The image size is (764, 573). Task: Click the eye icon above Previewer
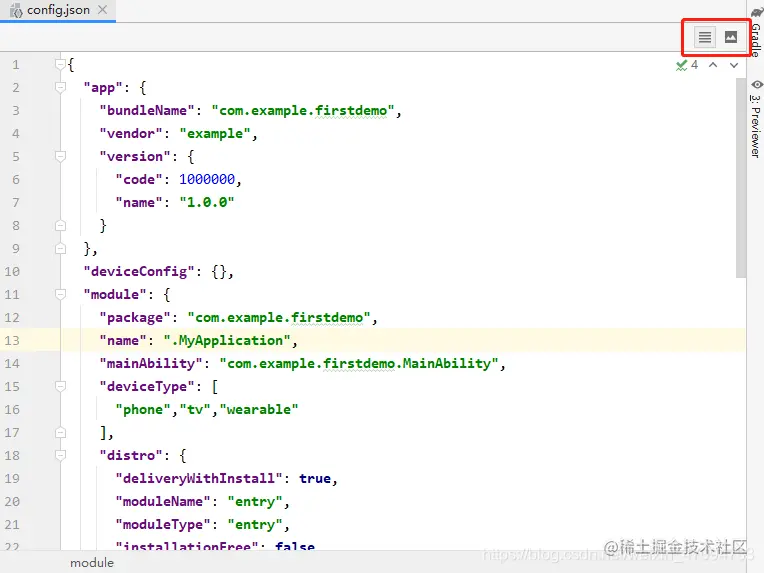(x=756, y=84)
